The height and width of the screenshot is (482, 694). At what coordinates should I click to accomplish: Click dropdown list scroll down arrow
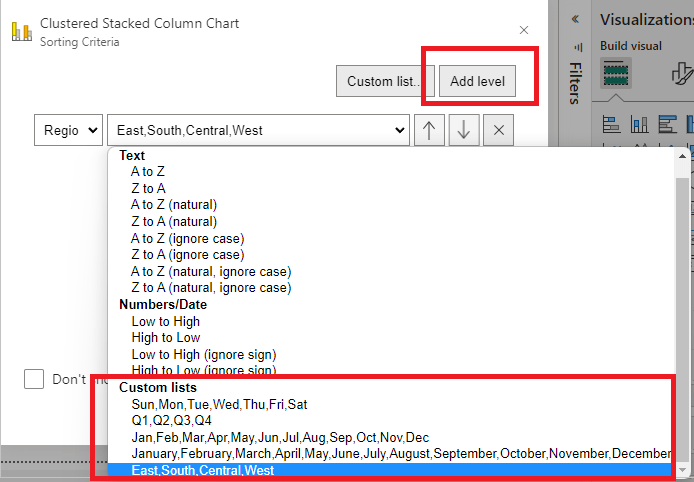coord(682,470)
